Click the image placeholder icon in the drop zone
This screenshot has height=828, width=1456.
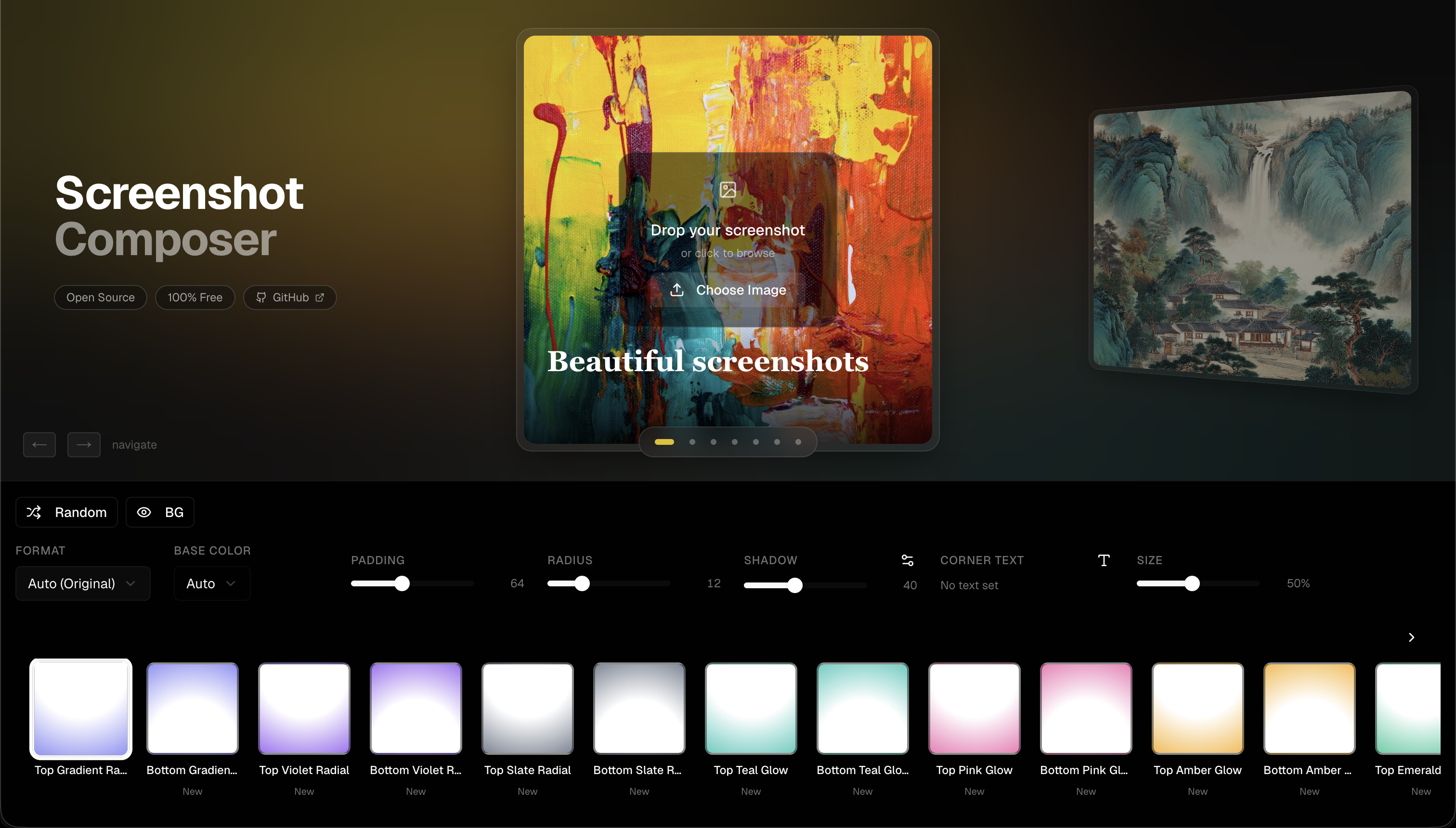point(728,190)
